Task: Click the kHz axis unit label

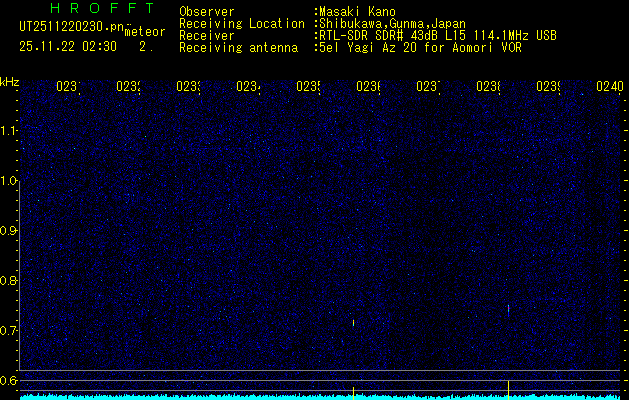Action: click(x=10, y=82)
